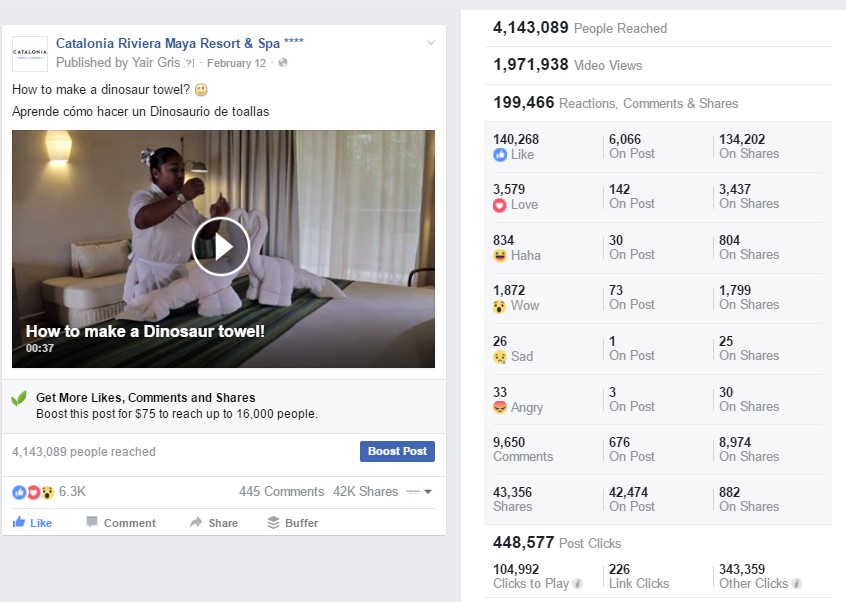Screen dimensions: 846x602
Task: Open the 445 Comments link
Action: point(281,491)
